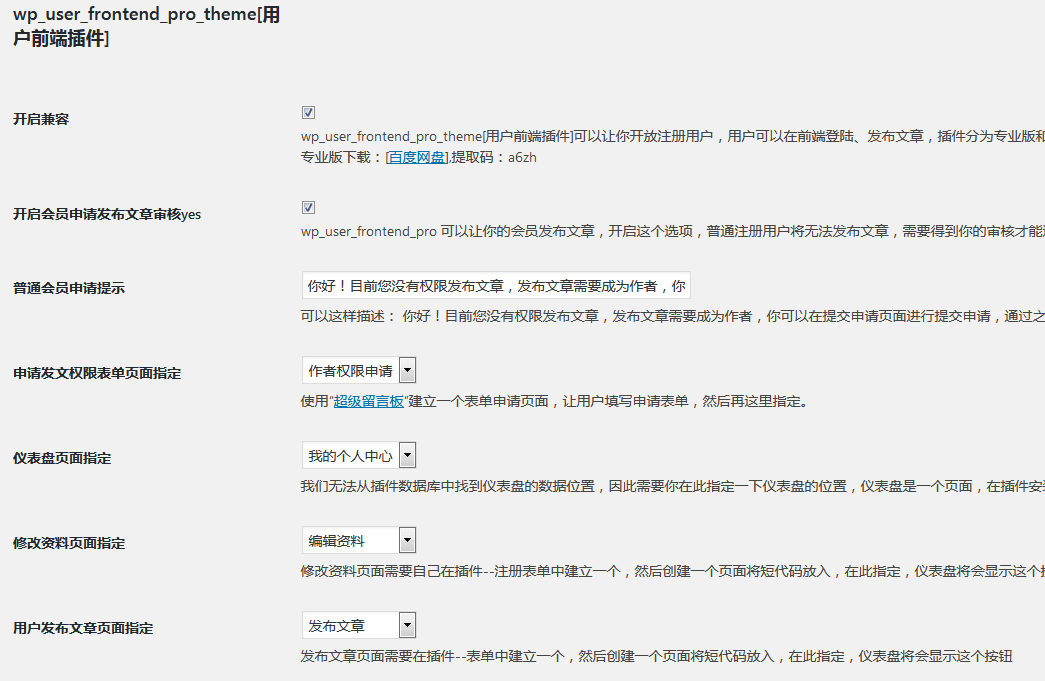Image resolution: width=1045 pixels, height=681 pixels.
Task: Uncheck the compatibility option checkbox
Action: [308, 112]
